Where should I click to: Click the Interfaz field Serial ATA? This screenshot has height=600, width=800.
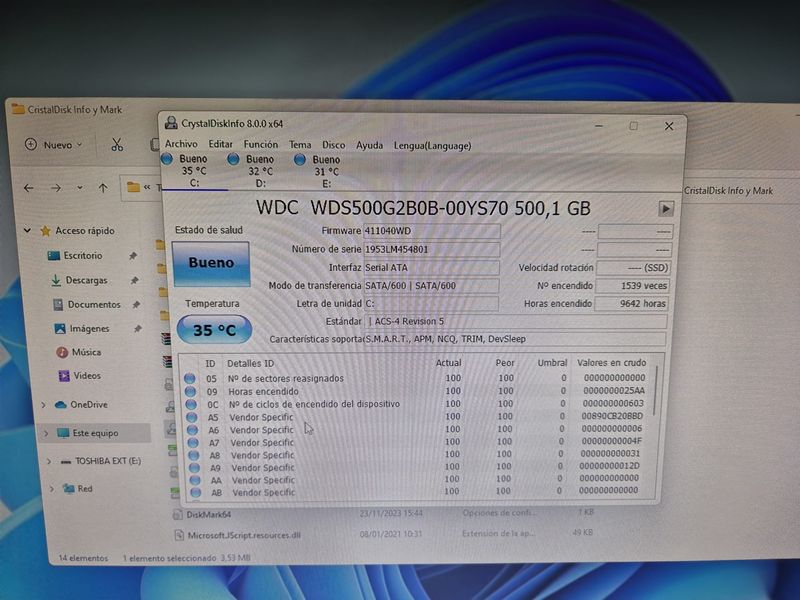pyautogui.click(x=431, y=268)
